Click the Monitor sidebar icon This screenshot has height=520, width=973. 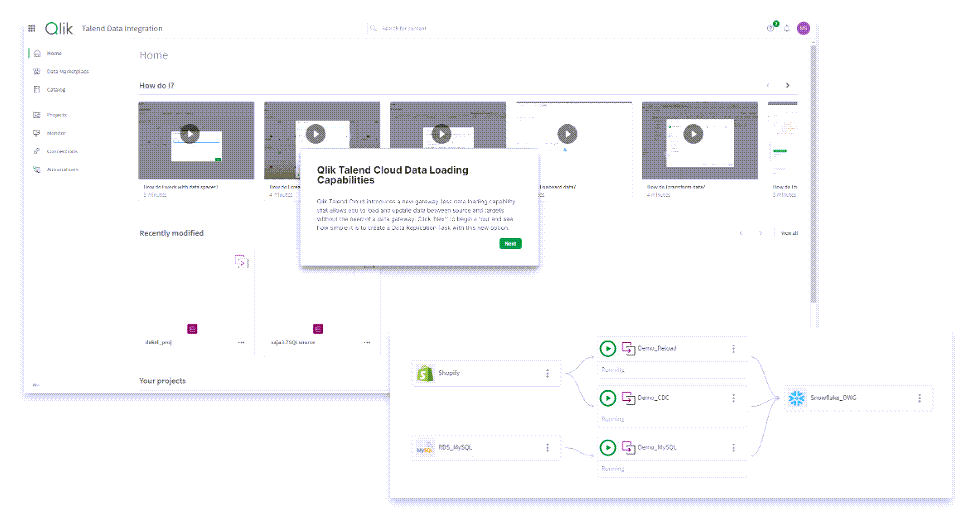(37, 133)
